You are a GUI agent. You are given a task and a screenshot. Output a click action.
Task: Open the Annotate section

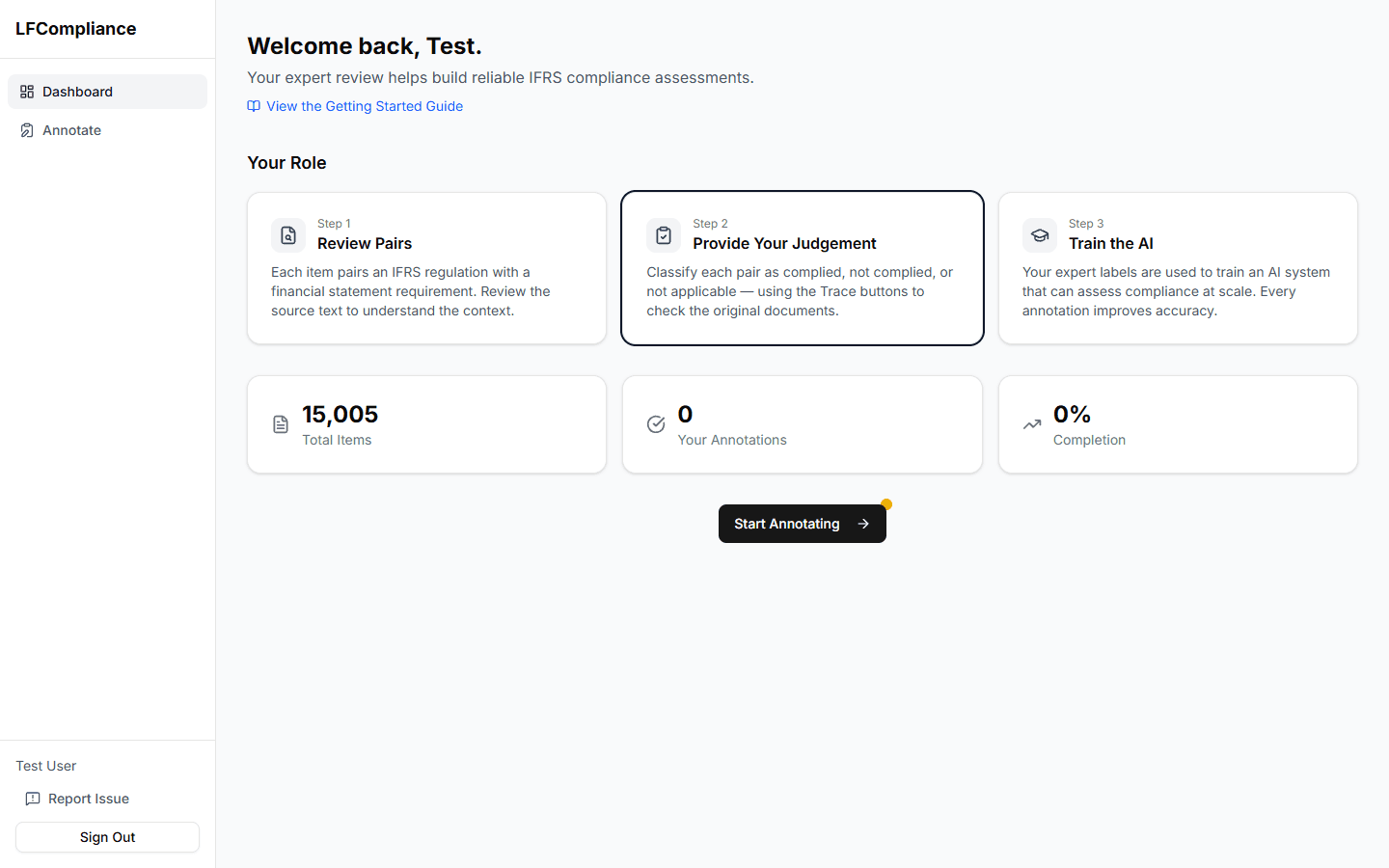[71, 129]
